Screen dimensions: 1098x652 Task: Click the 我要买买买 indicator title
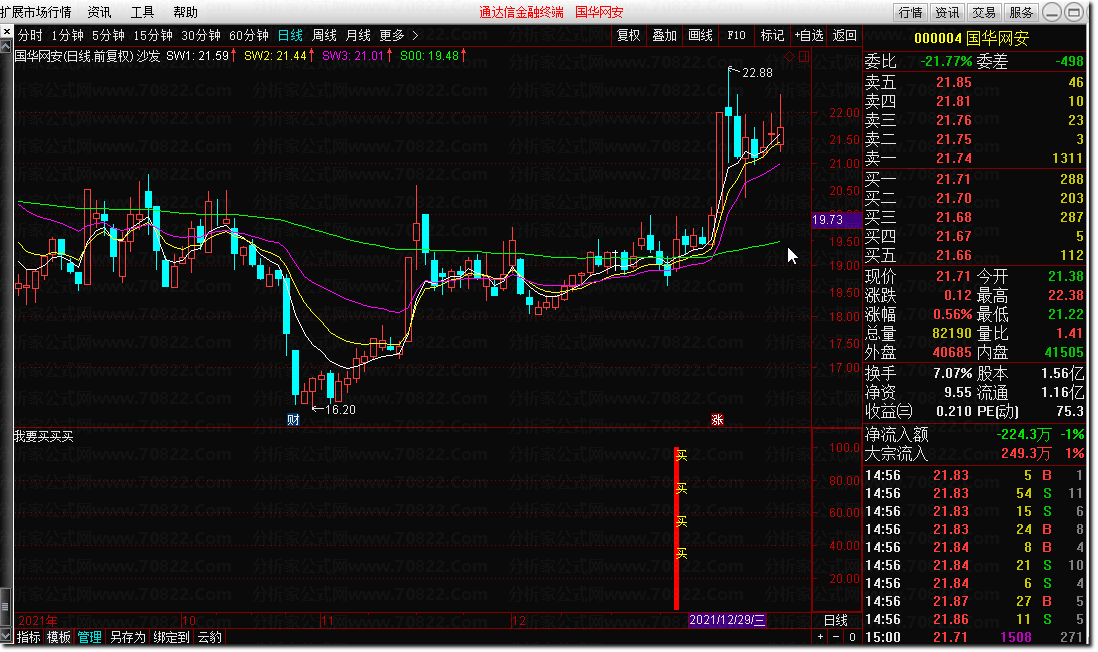43,436
